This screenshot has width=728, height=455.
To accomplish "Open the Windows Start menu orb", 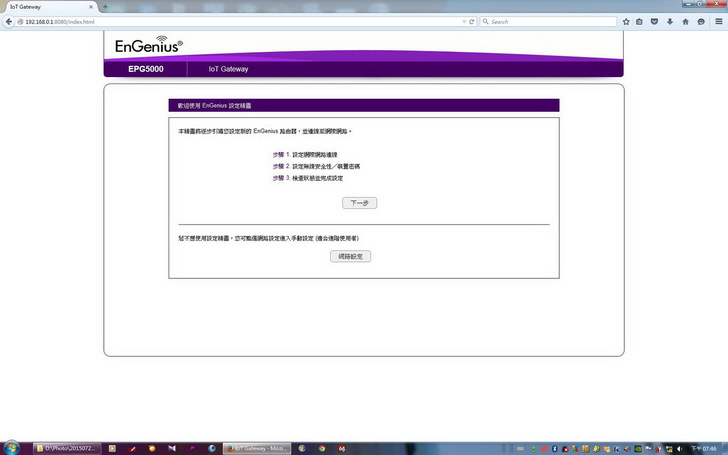I will [x=12, y=447].
